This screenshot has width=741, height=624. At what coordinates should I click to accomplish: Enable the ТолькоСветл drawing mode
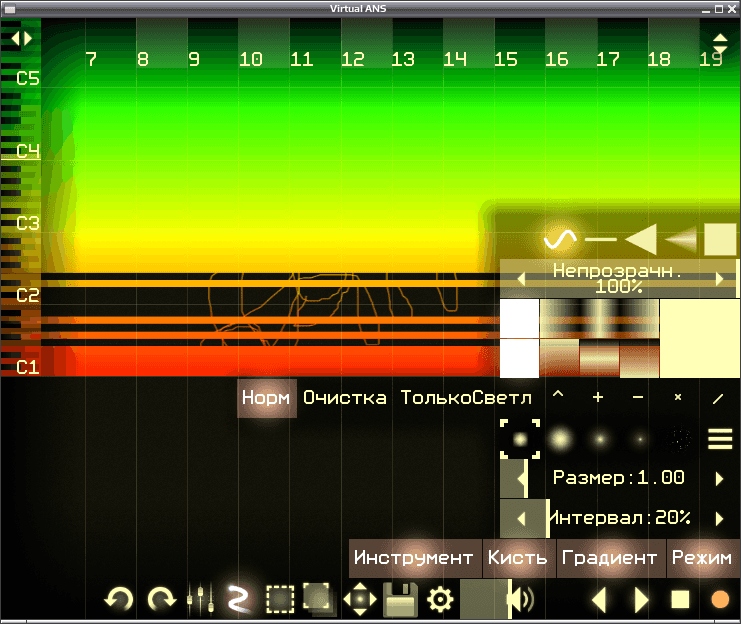pyautogui.click(x=466, y=398)
